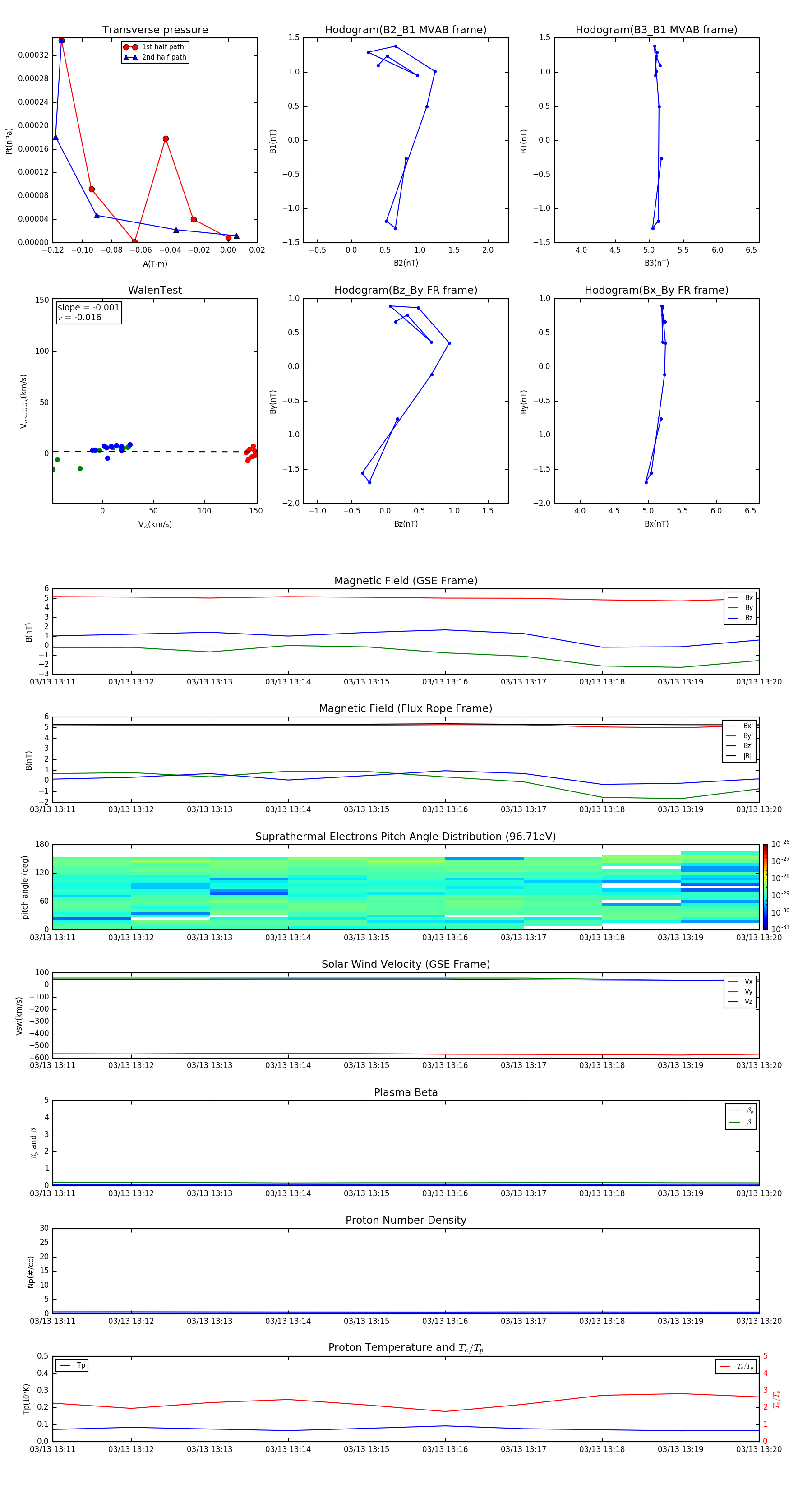Viewport: 812px width, 1489px height.
Task: Click the "Np(#/cc)" y-axis label
Action: click(x=31, y=1271)
